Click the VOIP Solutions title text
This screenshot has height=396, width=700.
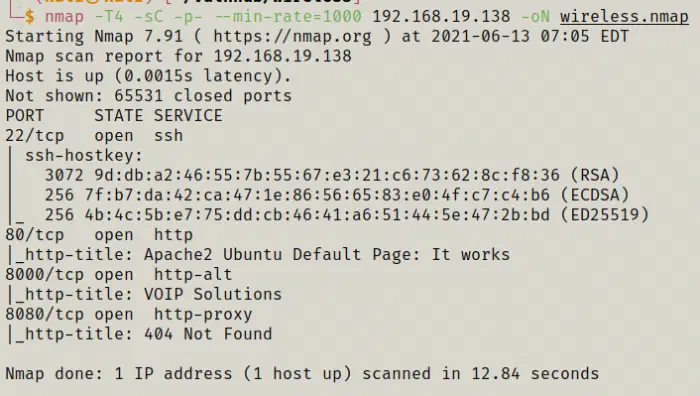click(x=212, y=294)
